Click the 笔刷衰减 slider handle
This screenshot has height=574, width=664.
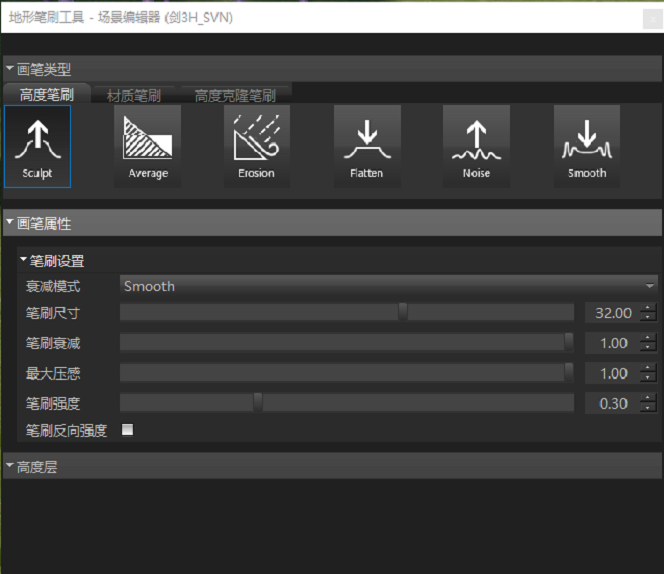tap(569, 342)
